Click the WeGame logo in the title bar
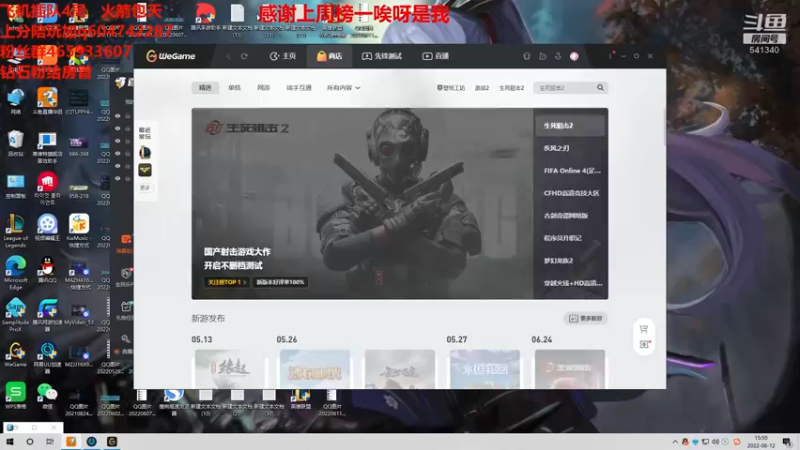The image size is (800, 450). coord(171,56)
